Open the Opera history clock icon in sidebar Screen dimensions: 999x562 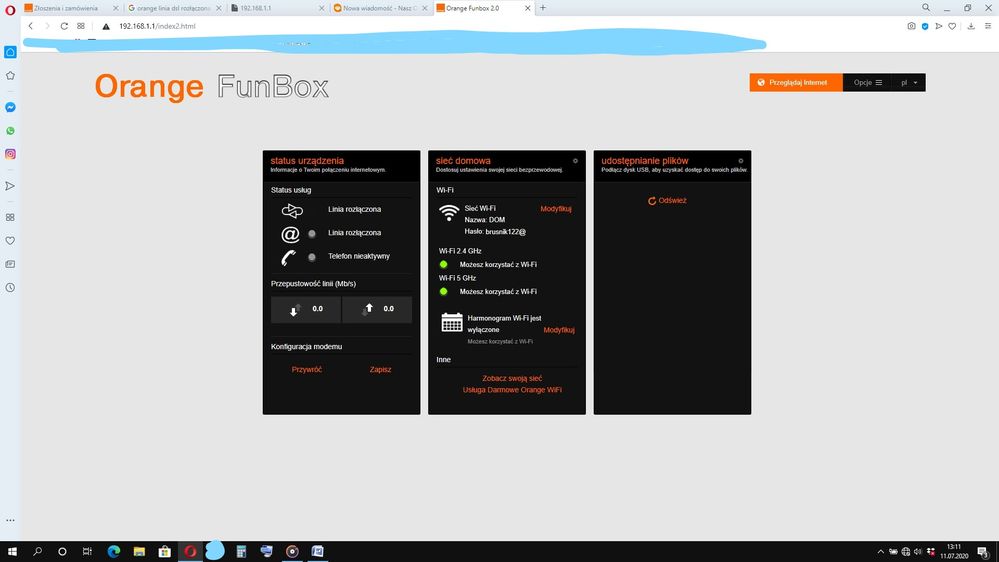[10, 287]
